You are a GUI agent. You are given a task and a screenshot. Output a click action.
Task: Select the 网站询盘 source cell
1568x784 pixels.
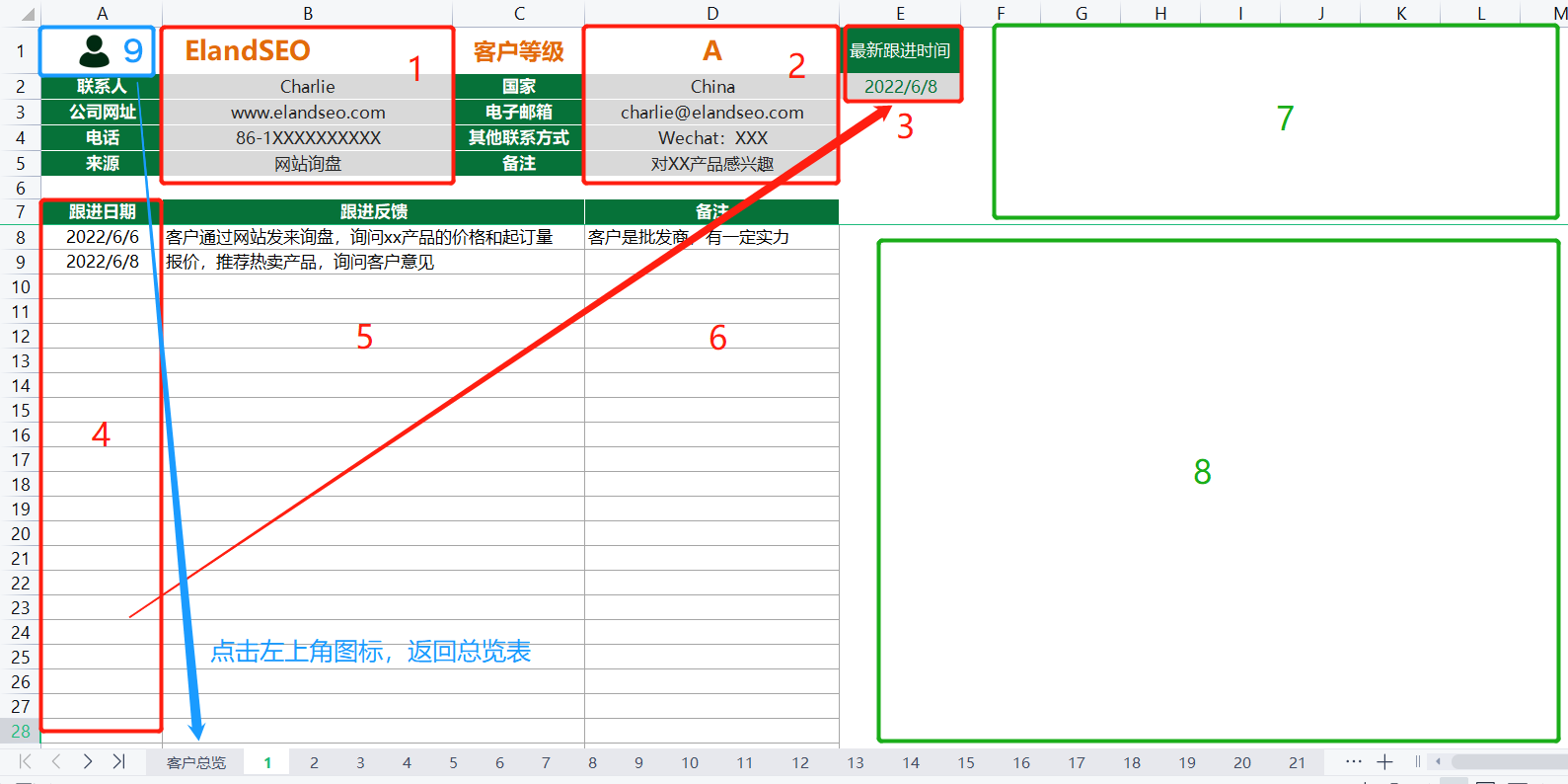tap(308, 163)
